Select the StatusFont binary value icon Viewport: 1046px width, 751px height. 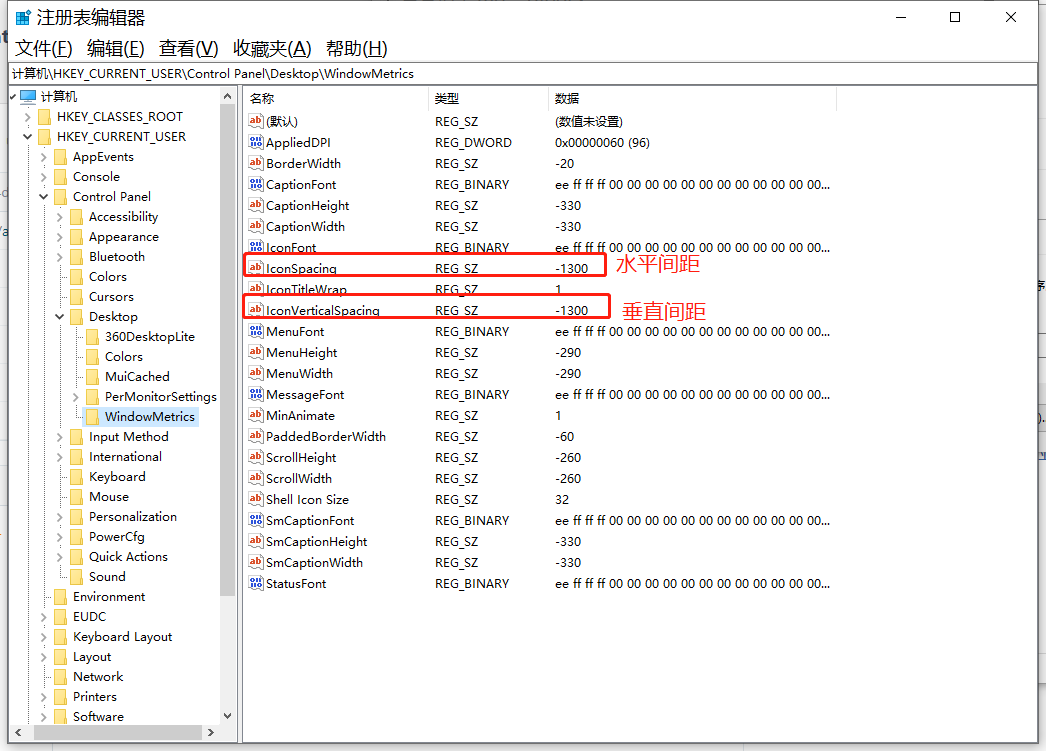256,583
